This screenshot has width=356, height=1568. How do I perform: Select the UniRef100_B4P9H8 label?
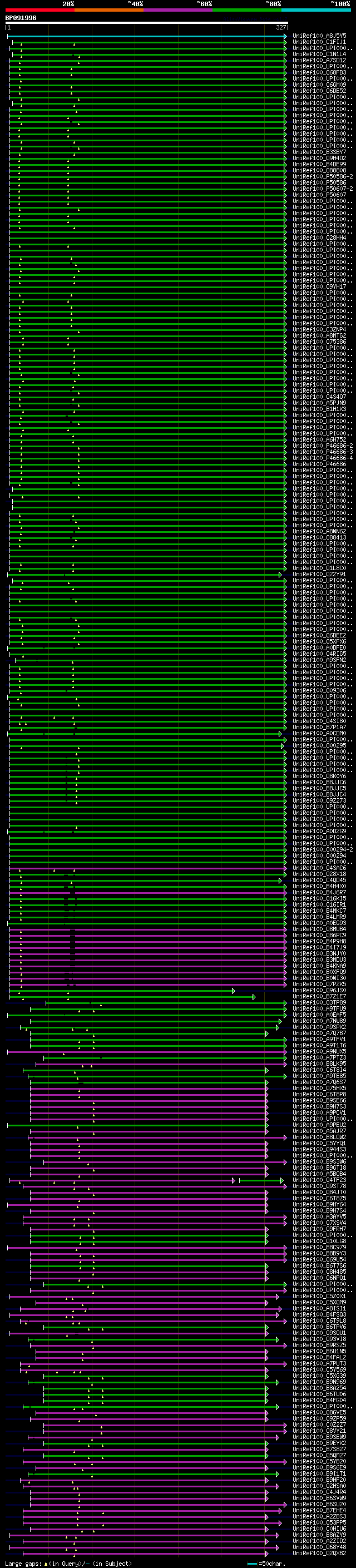click(x=319, y=941)
